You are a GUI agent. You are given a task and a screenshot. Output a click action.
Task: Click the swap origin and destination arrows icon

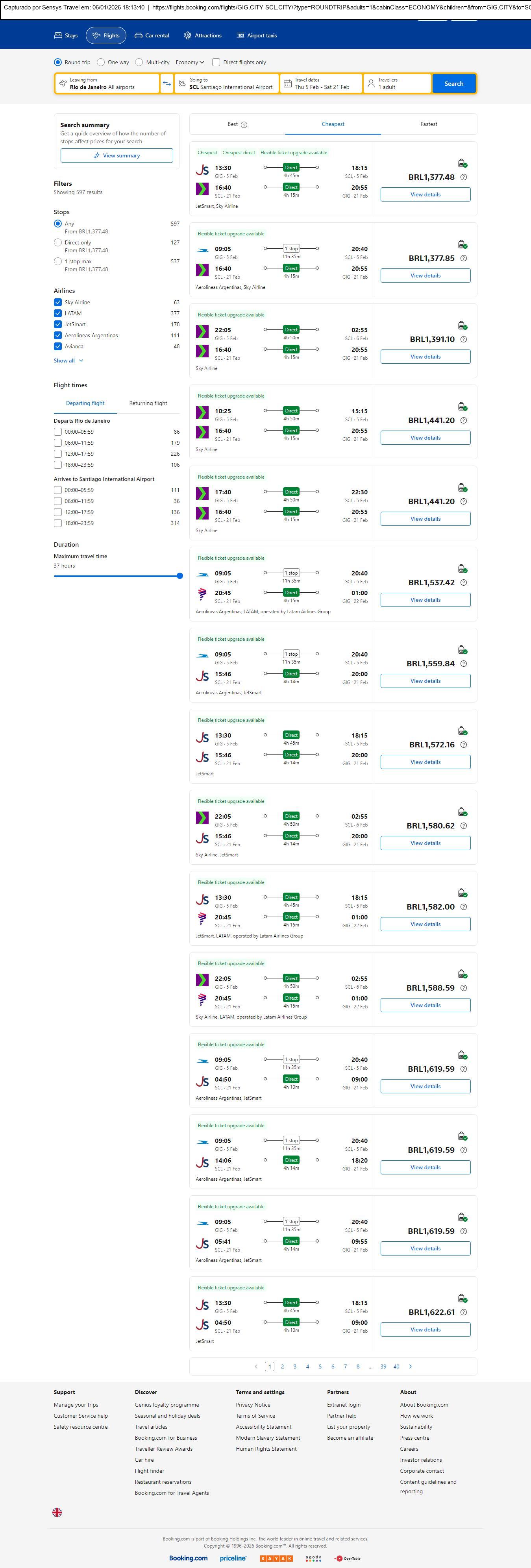(x=167, y=83)
